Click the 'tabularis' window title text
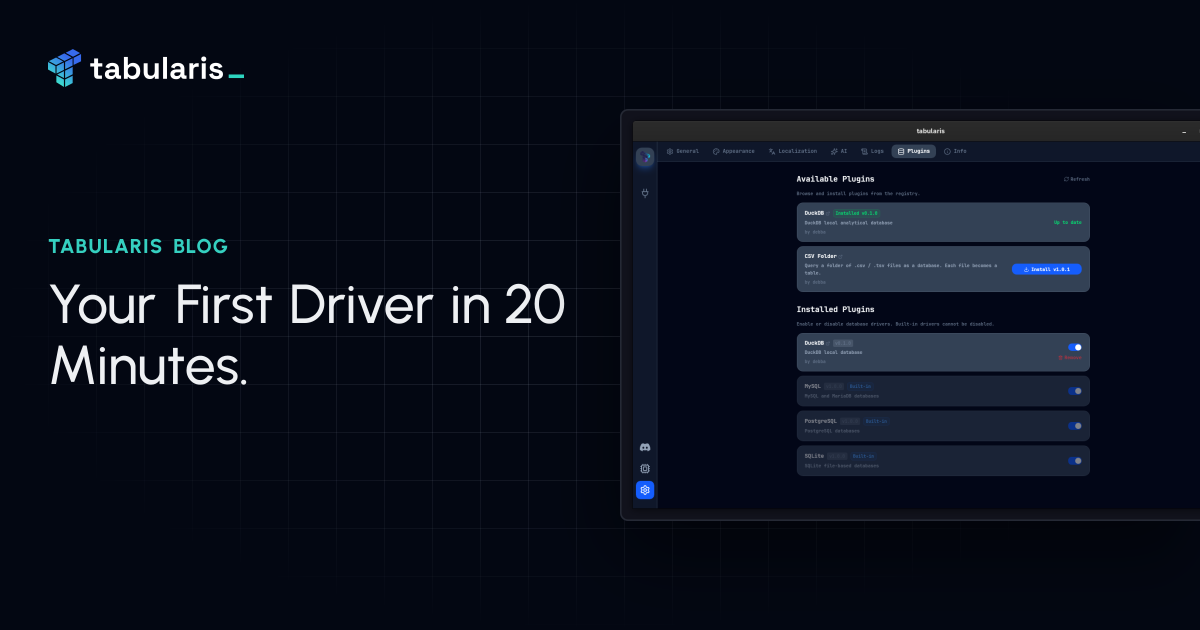Screen dimensions: 1200x630 pyautogui.click(x=930, y=131)
